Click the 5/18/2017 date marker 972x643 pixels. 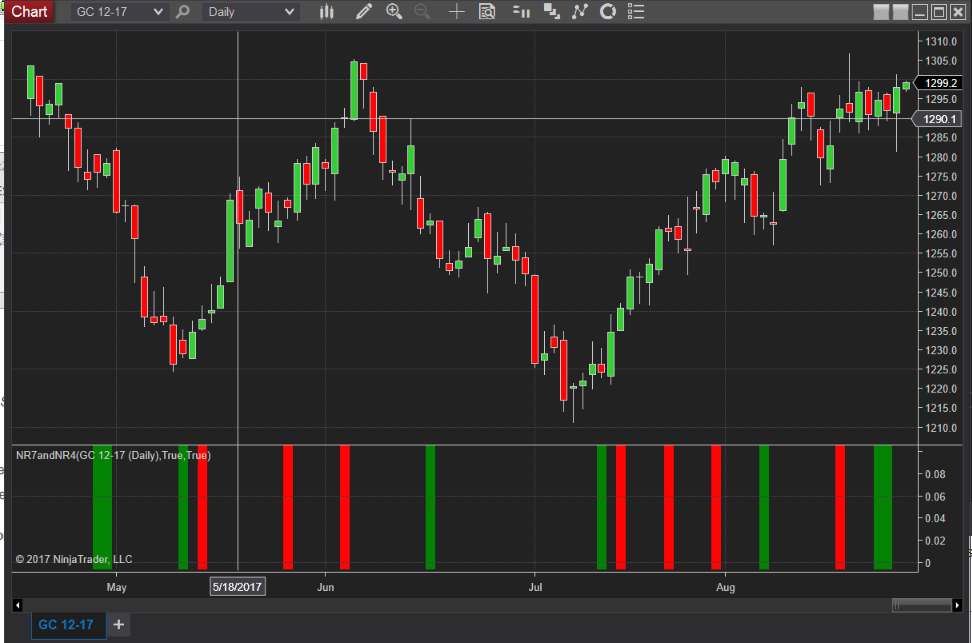tap(237, 587)
